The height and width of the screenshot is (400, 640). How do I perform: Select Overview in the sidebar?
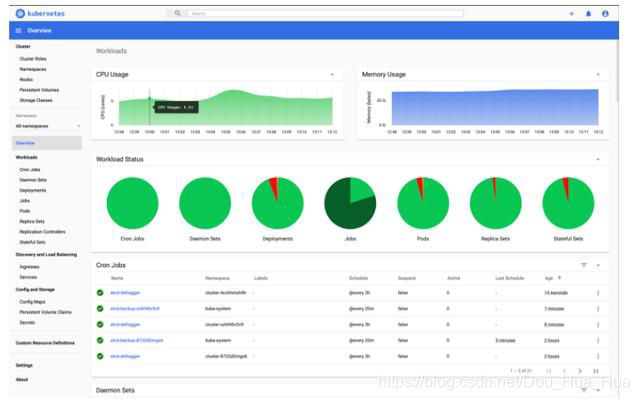pos(47,143)
